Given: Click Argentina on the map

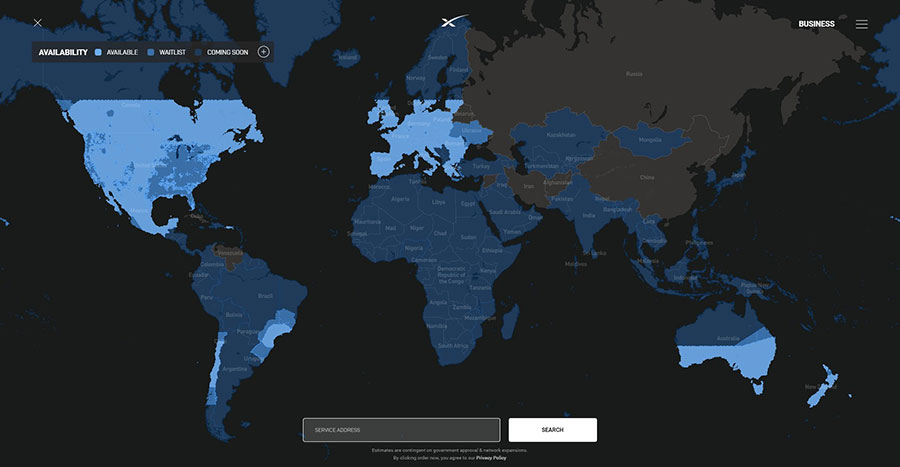Looking at the screenshot, I should click(234, 368).
